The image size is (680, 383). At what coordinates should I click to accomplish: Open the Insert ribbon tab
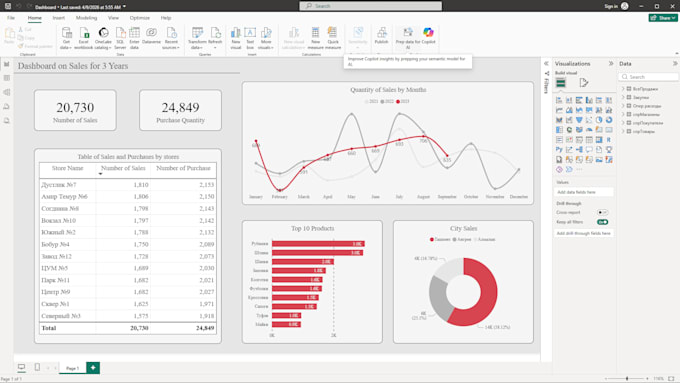tap(59, 18)
